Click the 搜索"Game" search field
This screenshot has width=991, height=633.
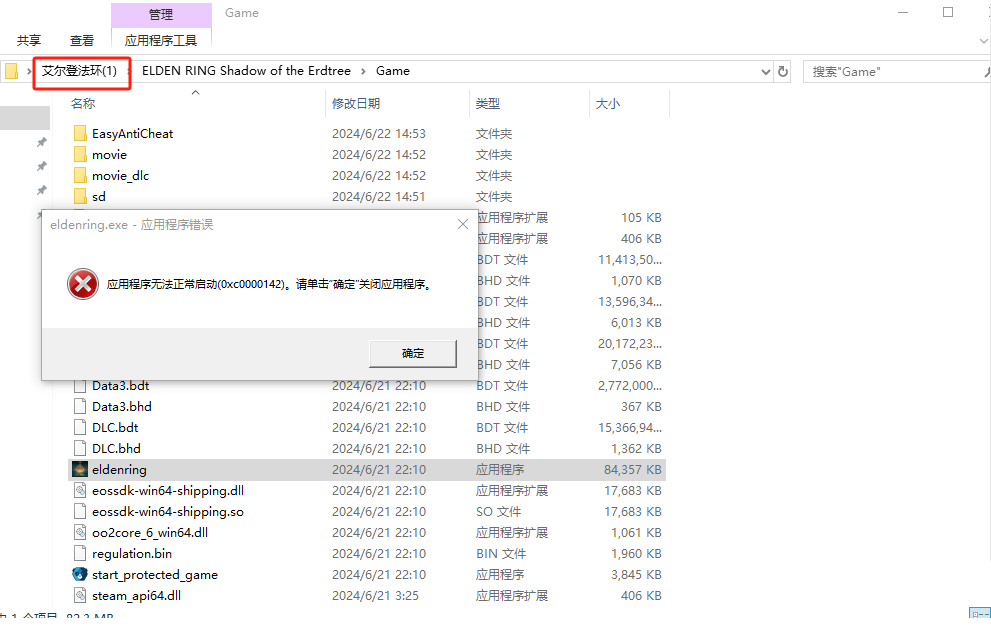[890, 71]
